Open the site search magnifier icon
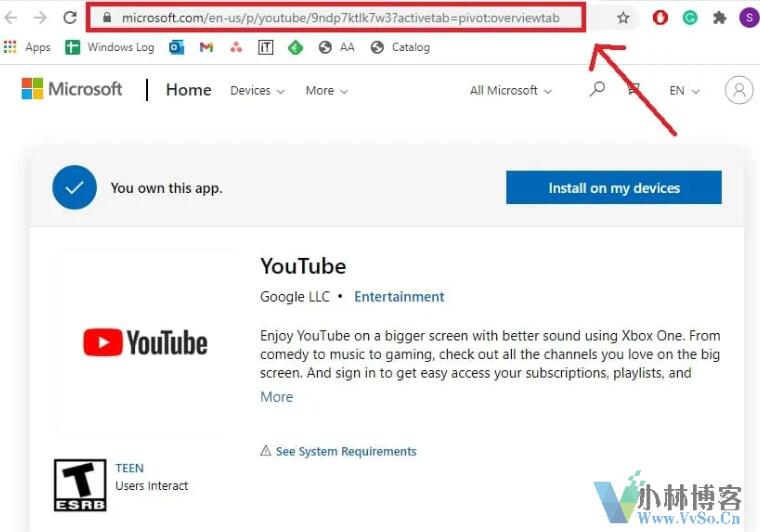760x532 pixels. coord(597,89)
